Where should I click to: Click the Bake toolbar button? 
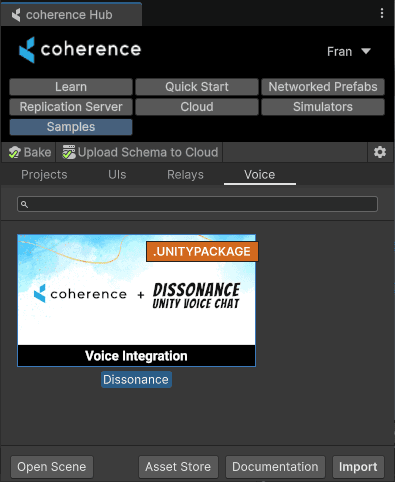(30, 152)
